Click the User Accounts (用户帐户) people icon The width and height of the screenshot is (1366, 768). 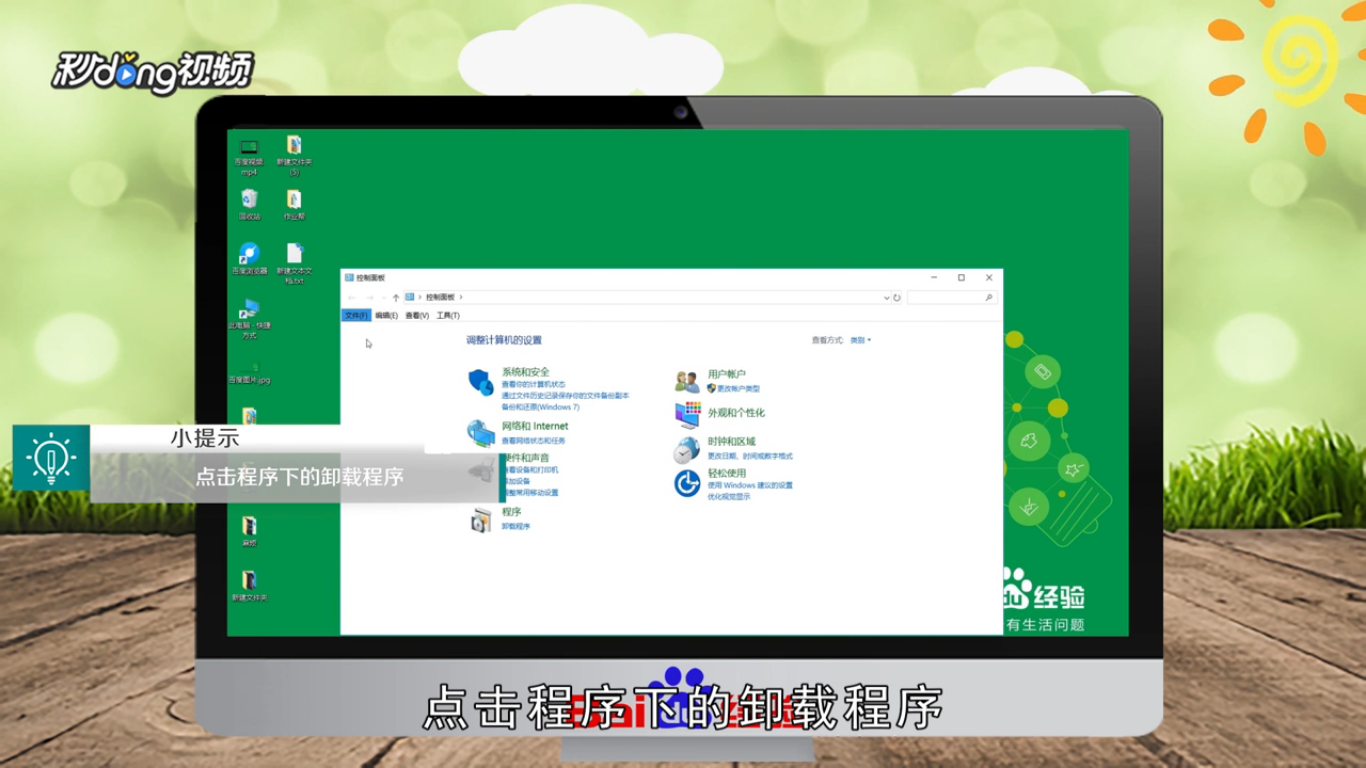click(x=687, y=381)
